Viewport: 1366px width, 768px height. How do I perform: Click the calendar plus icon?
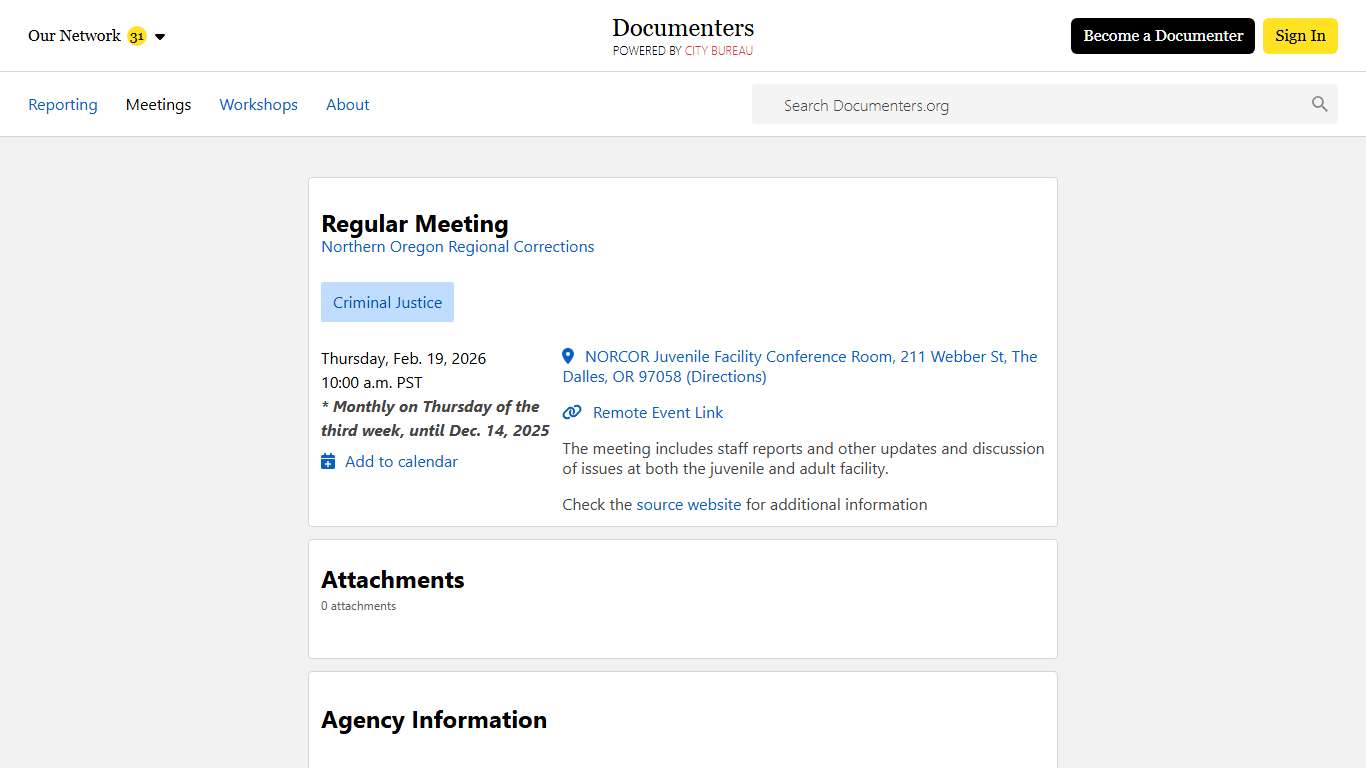point(328,461)
